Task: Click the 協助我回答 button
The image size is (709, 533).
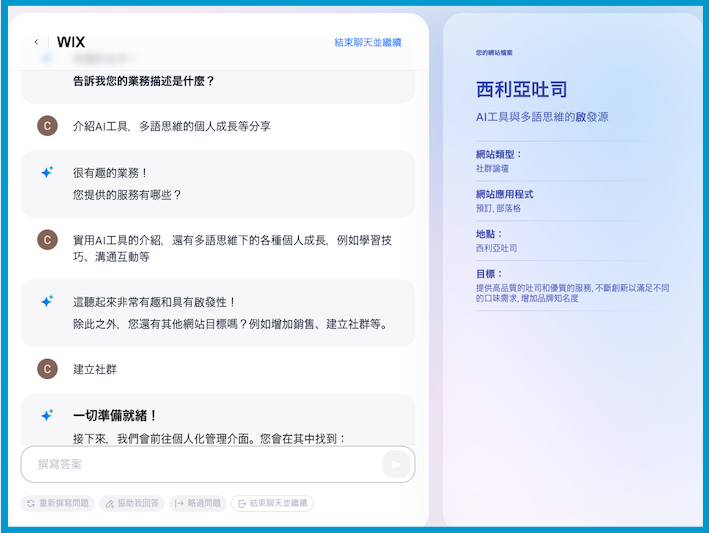Action: pyautogui.click(x=132, y=503)
